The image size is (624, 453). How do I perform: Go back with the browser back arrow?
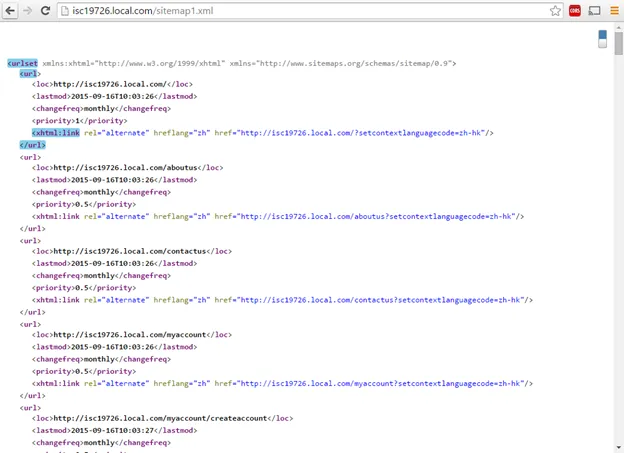pyautogui.click(x=10, y=11)
